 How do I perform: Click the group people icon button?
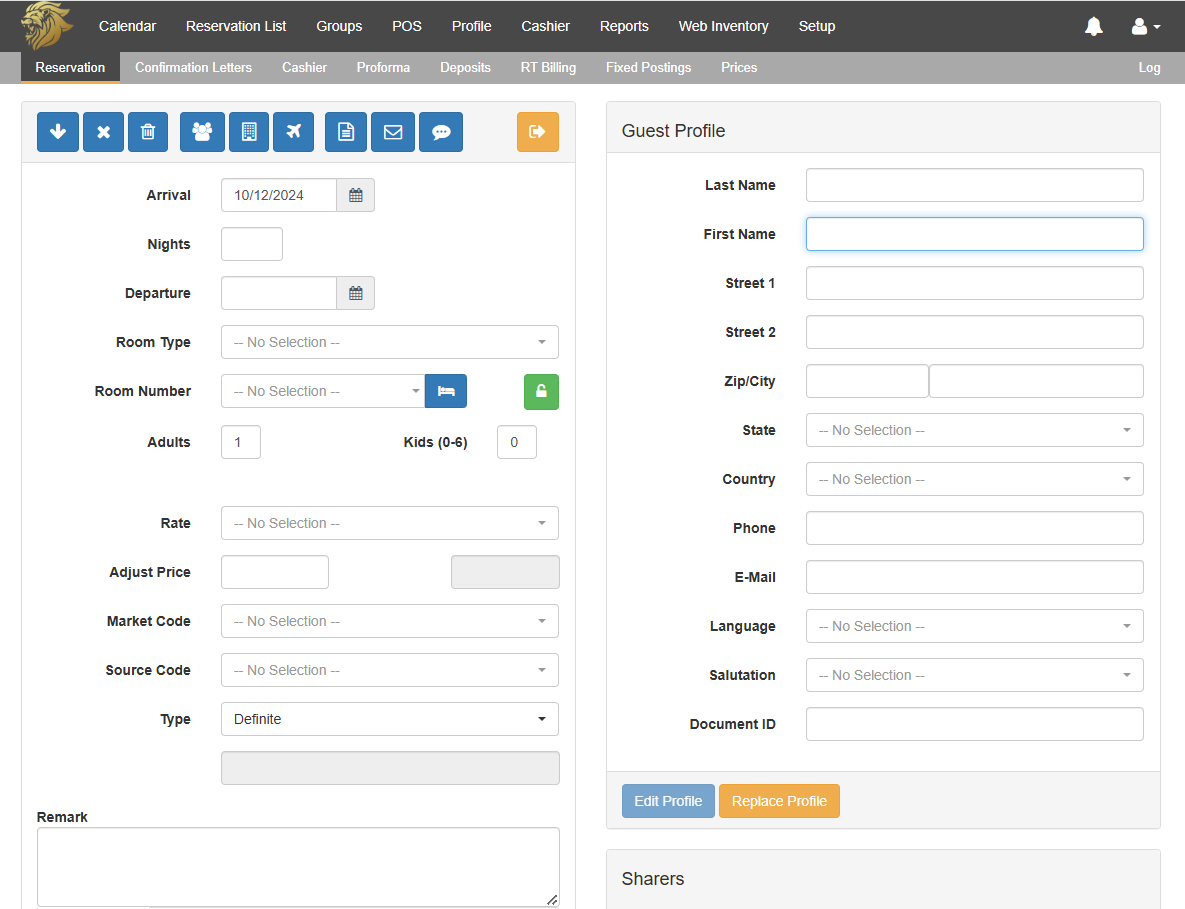(202, 132)
